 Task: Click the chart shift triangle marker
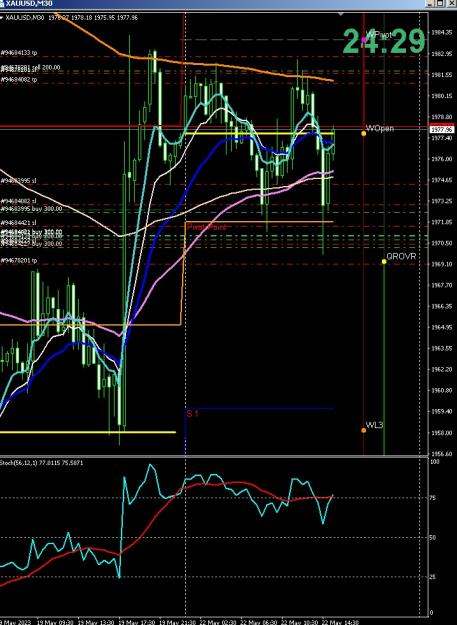(x=341, y=14)
